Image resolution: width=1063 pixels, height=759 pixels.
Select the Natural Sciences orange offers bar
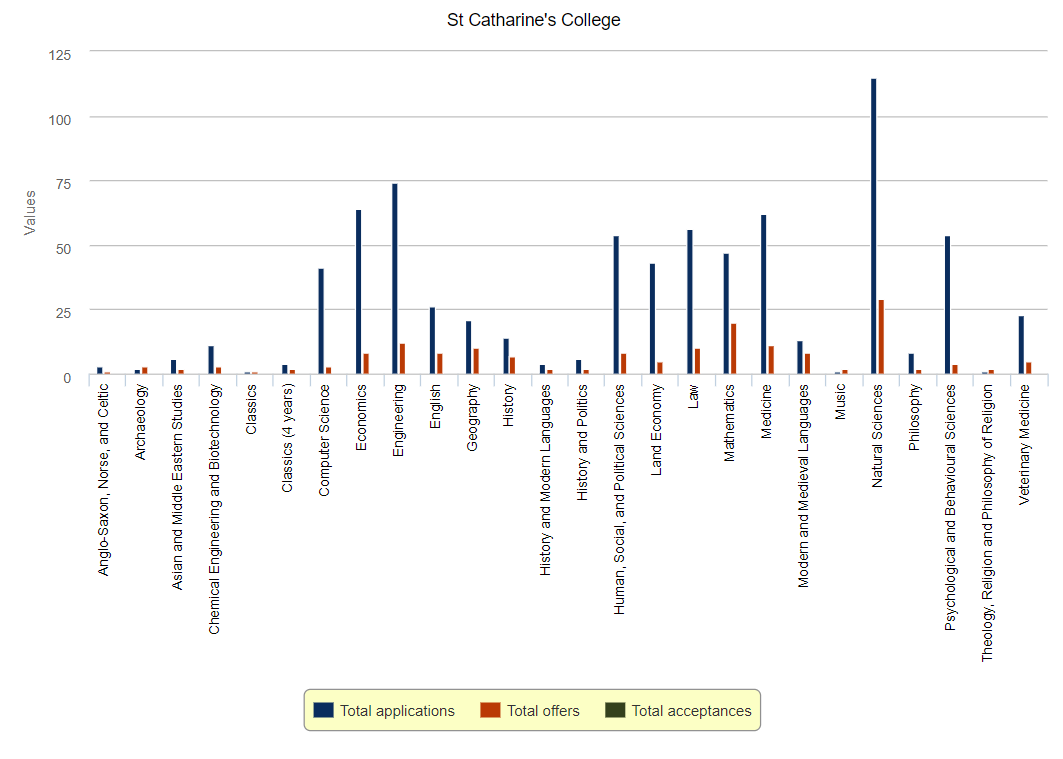pyautogui.click(x=881, y=337)
